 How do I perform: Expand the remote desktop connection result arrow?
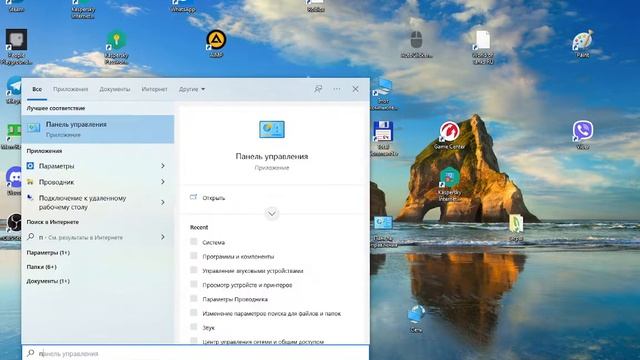[163, 202]
